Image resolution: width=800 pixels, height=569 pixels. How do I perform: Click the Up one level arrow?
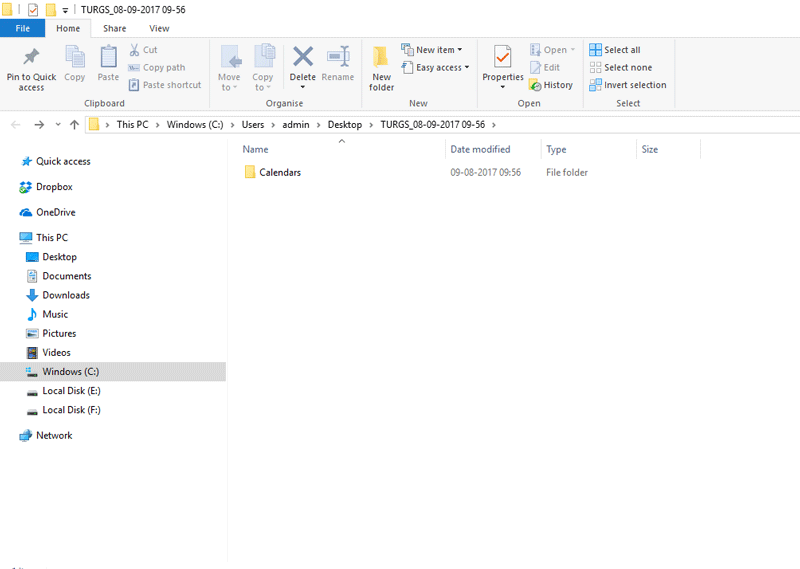click(x=74, y=125)
